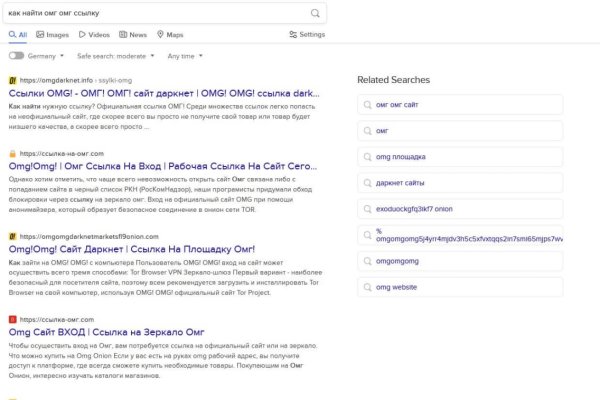
Task: Toggle the Germany region switch
Action: click(x=16, y=56)
